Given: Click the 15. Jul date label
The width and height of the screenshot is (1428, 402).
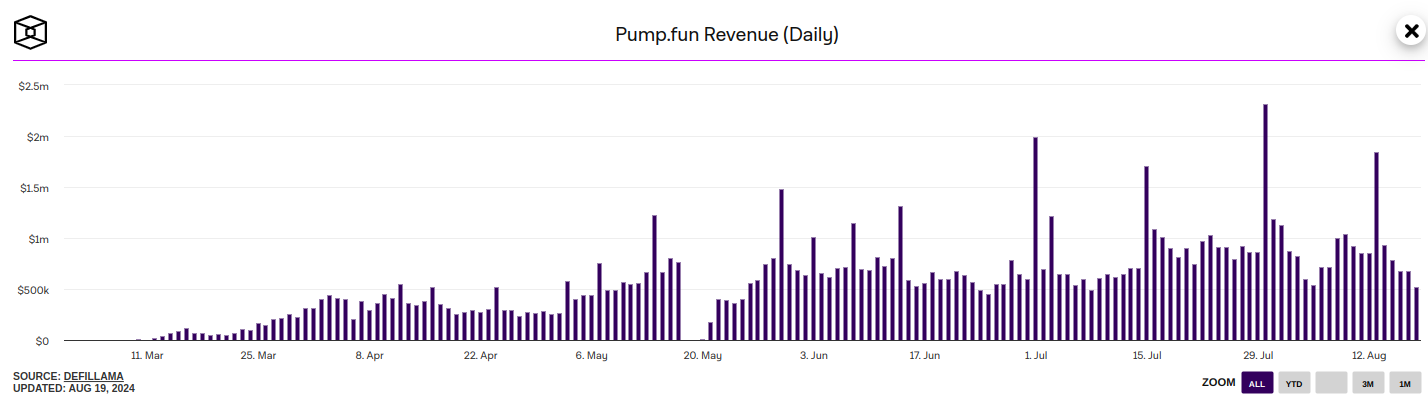Looking at the screenshot, I should pyautogui.click(x=1147, y=355).
